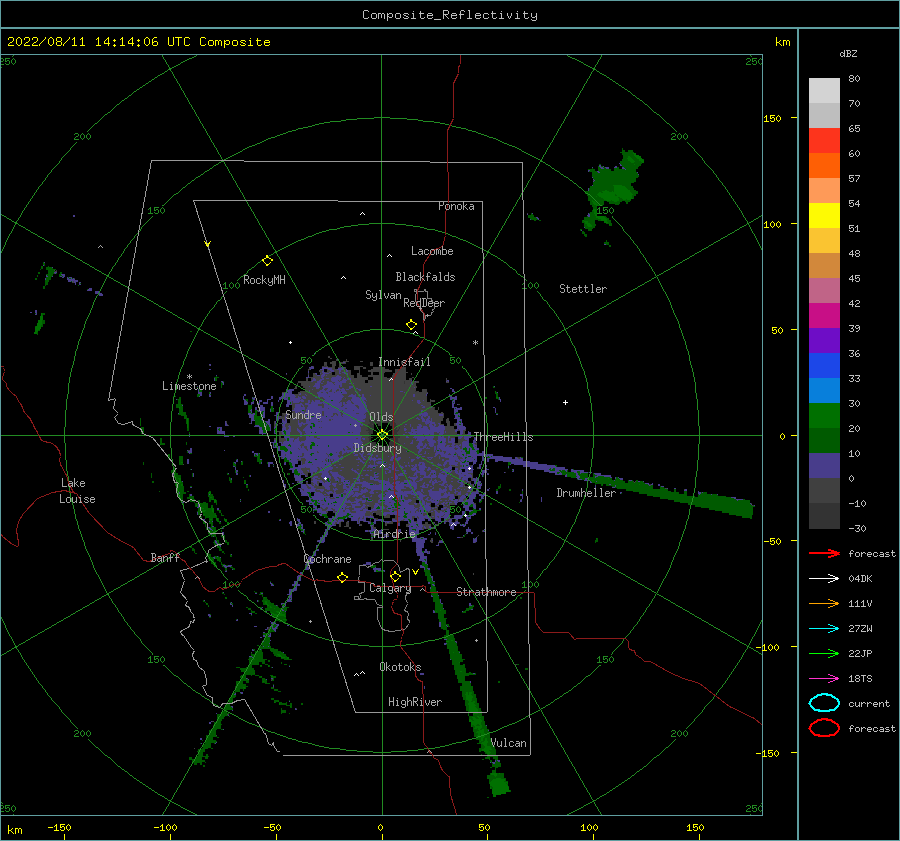
Task: Click the Vulcan town label
Action: 509,743
